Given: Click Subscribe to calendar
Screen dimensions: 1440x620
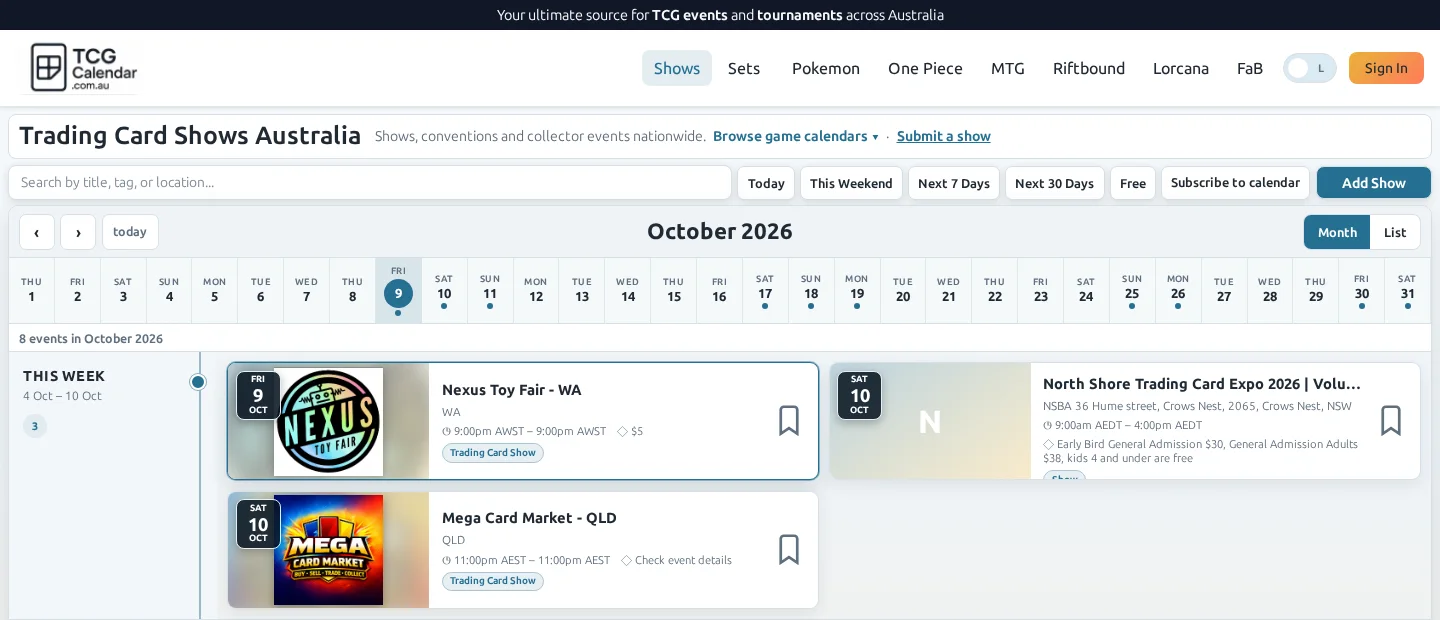Looking at the screenshot, I should pos(1235,183).
